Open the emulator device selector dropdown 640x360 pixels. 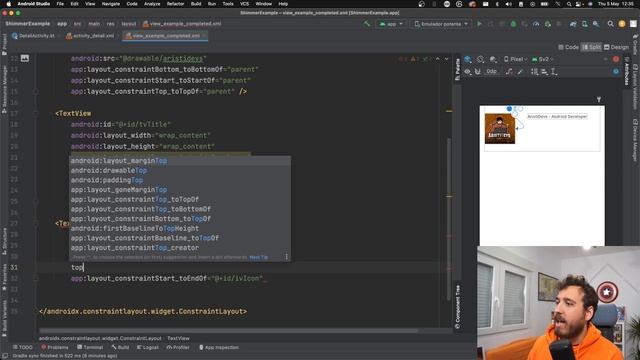click(x=441, y=24)
